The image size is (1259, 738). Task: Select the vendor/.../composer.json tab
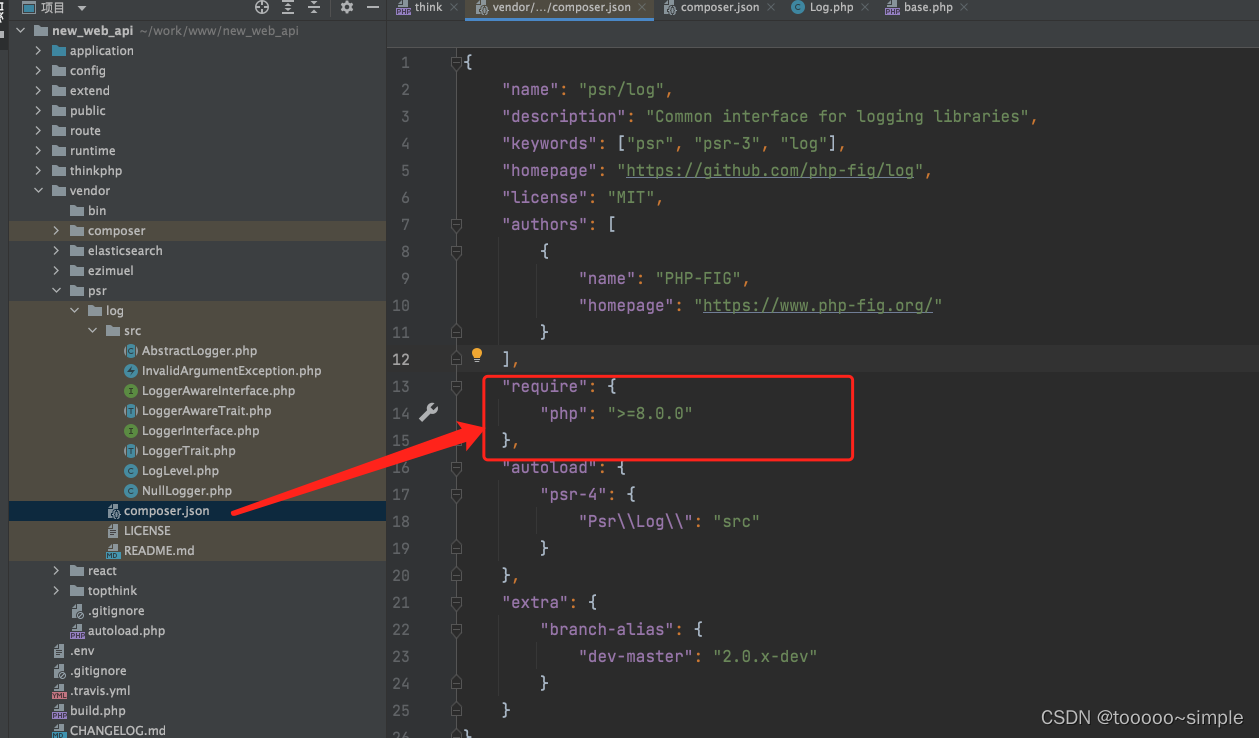tap(559, 7)
